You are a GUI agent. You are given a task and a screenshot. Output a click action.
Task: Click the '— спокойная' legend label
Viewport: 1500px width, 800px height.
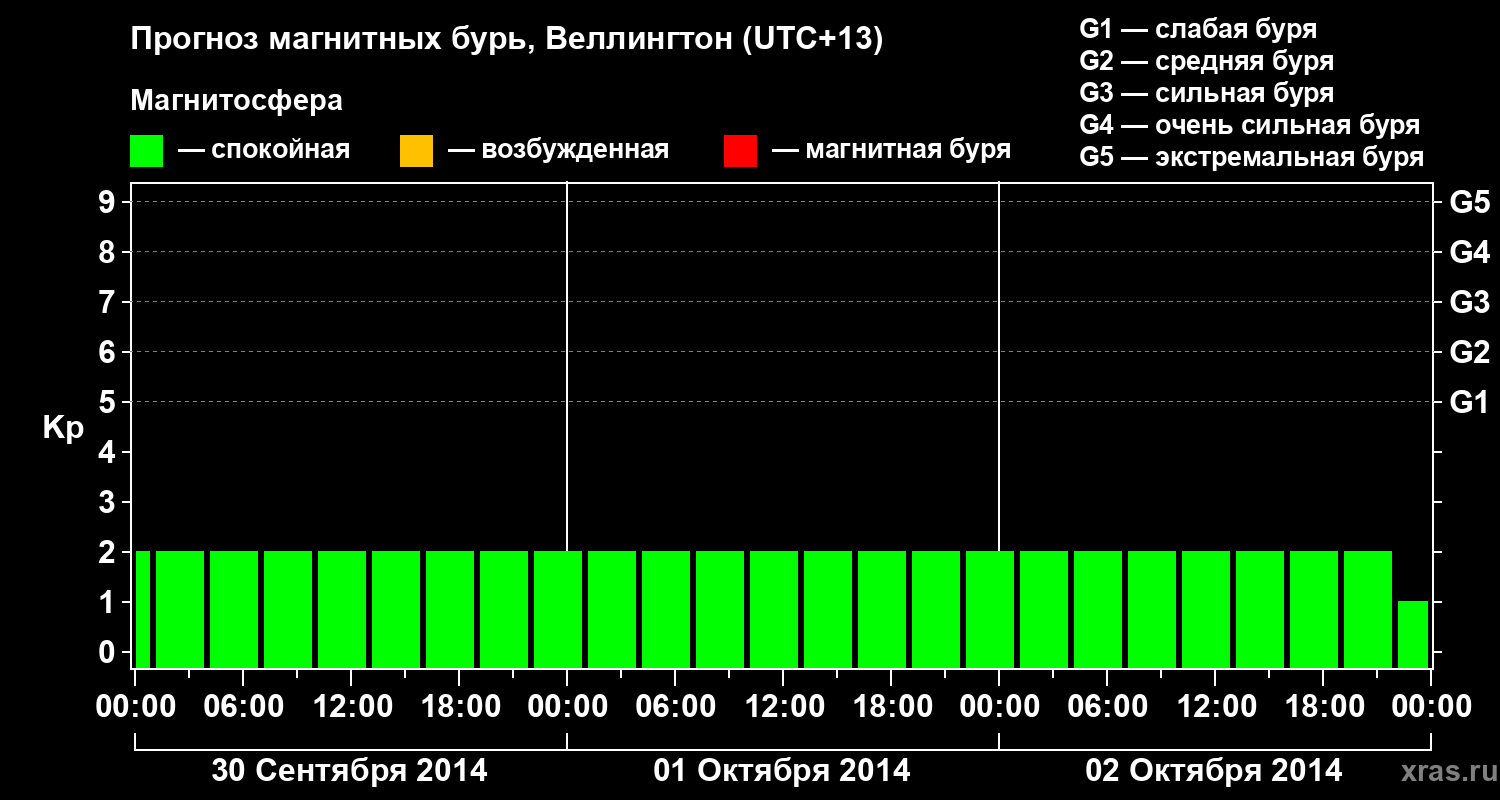pyautogui.click(x=264, y=151)
